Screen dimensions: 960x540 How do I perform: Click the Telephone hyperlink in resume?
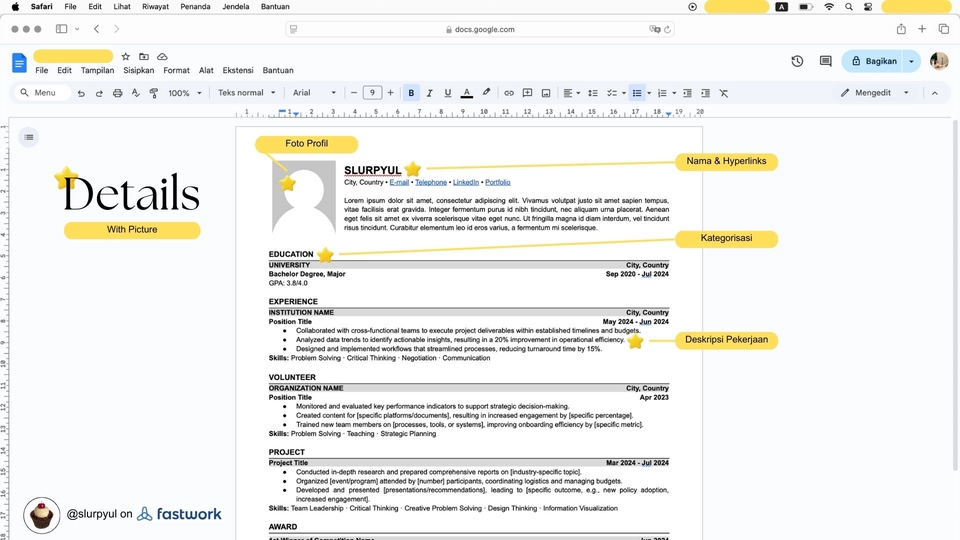431,182
